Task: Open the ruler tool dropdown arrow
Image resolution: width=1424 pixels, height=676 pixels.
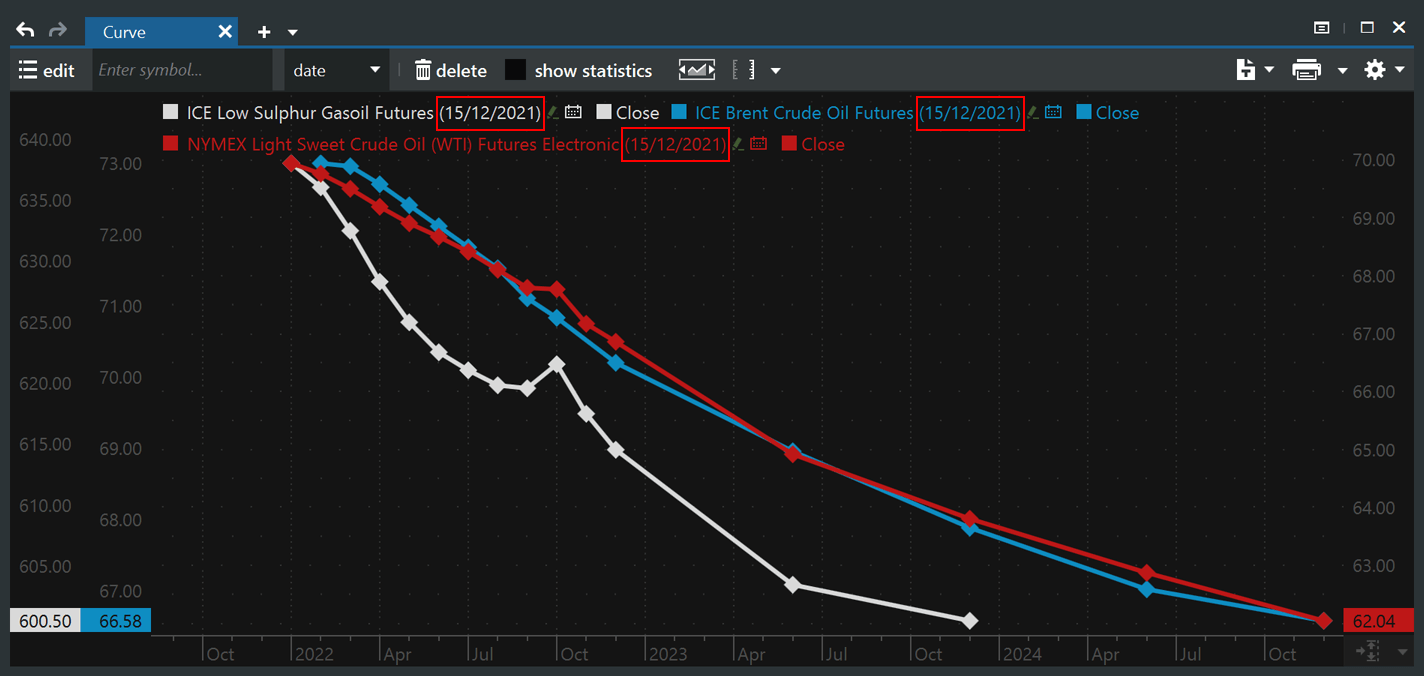Action: [775, 71]
